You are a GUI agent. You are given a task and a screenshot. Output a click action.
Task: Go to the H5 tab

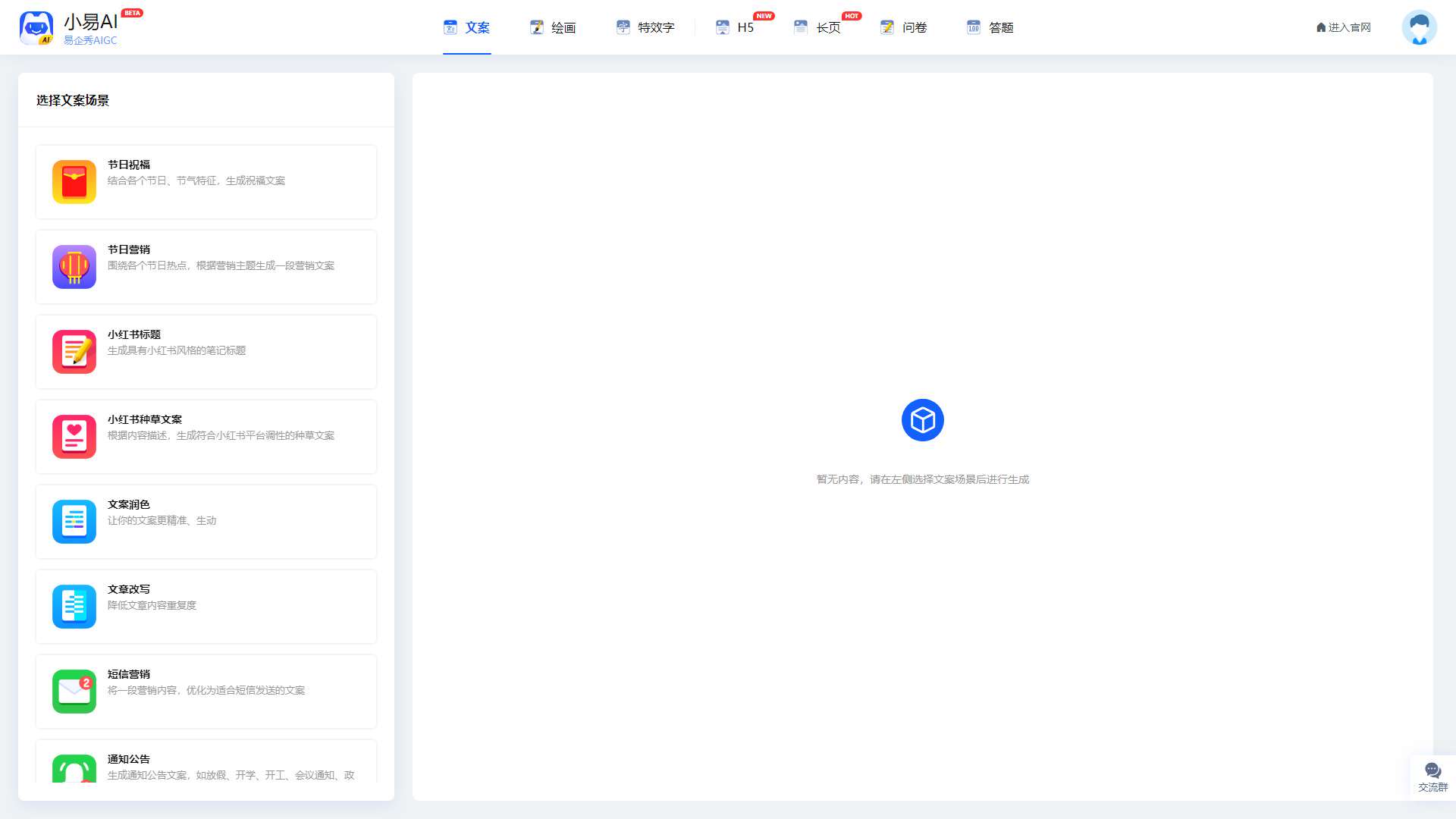[x=735, y=27]
